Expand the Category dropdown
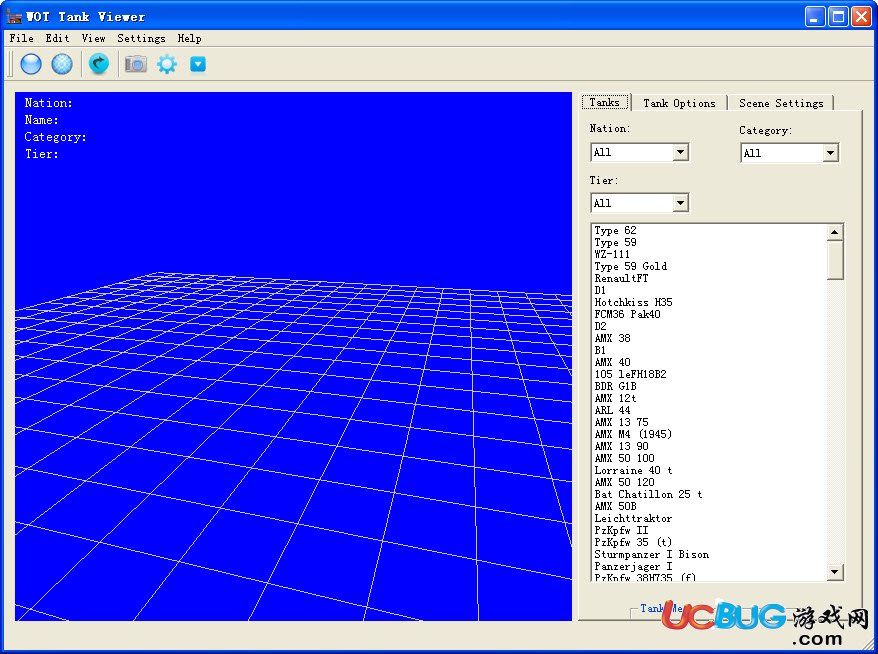This screenshot has height=654, width=878. point(830,153)
